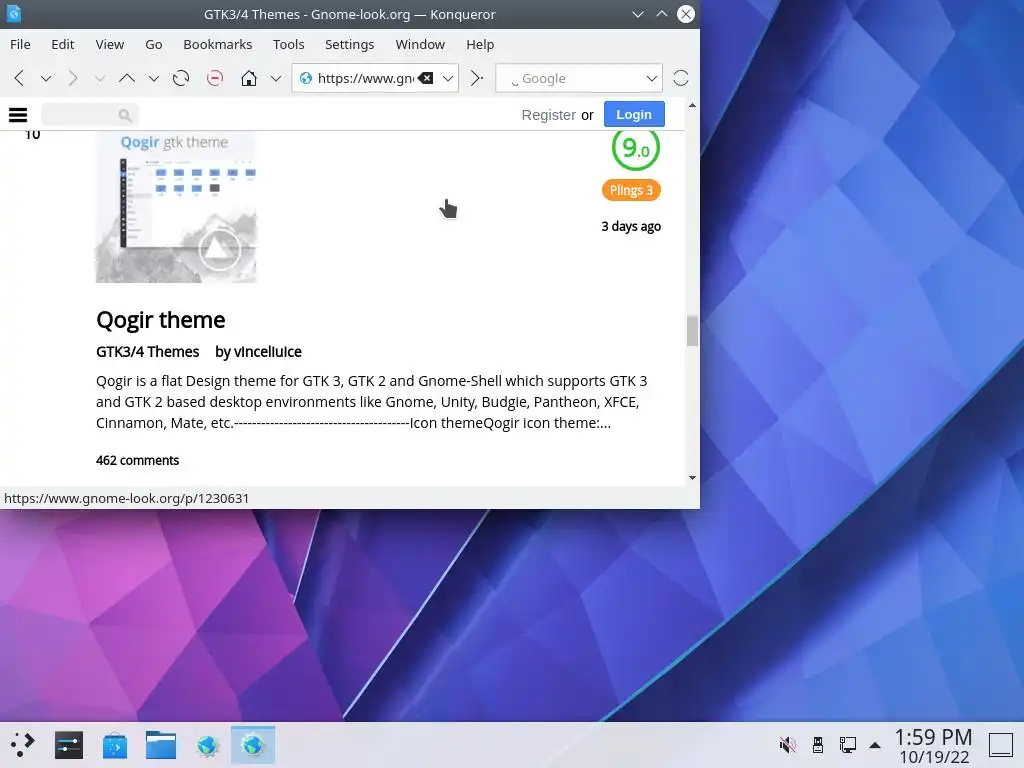This screenshot has height=768, width=1024.
Task: Expand hidden system tray icons arrow
Action: [x=875, y=745]
